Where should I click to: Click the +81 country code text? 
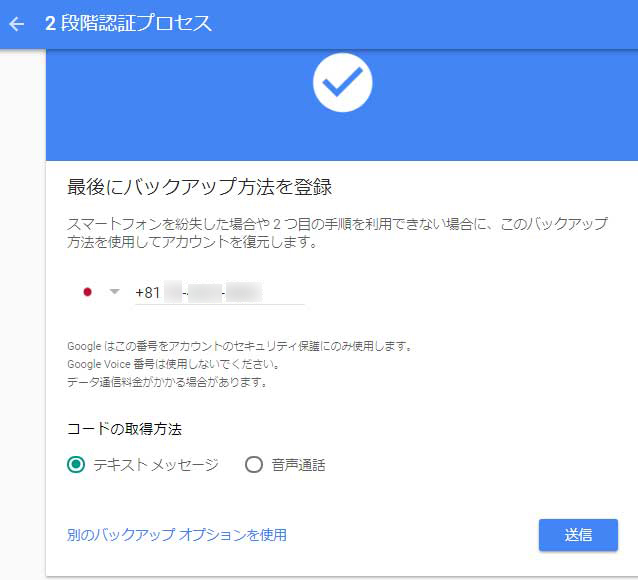pos(147,292)
